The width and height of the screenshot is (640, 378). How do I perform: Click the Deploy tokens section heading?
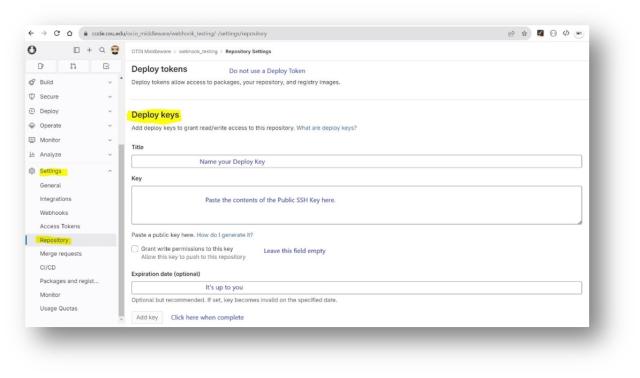[159, 69]
